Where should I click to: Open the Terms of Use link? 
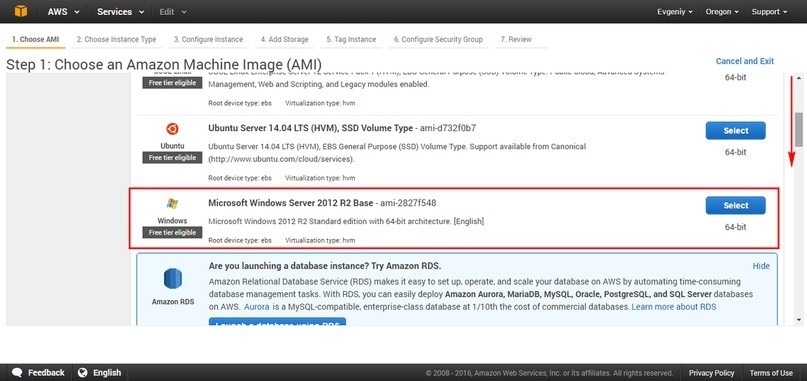(x=771, y=373)
